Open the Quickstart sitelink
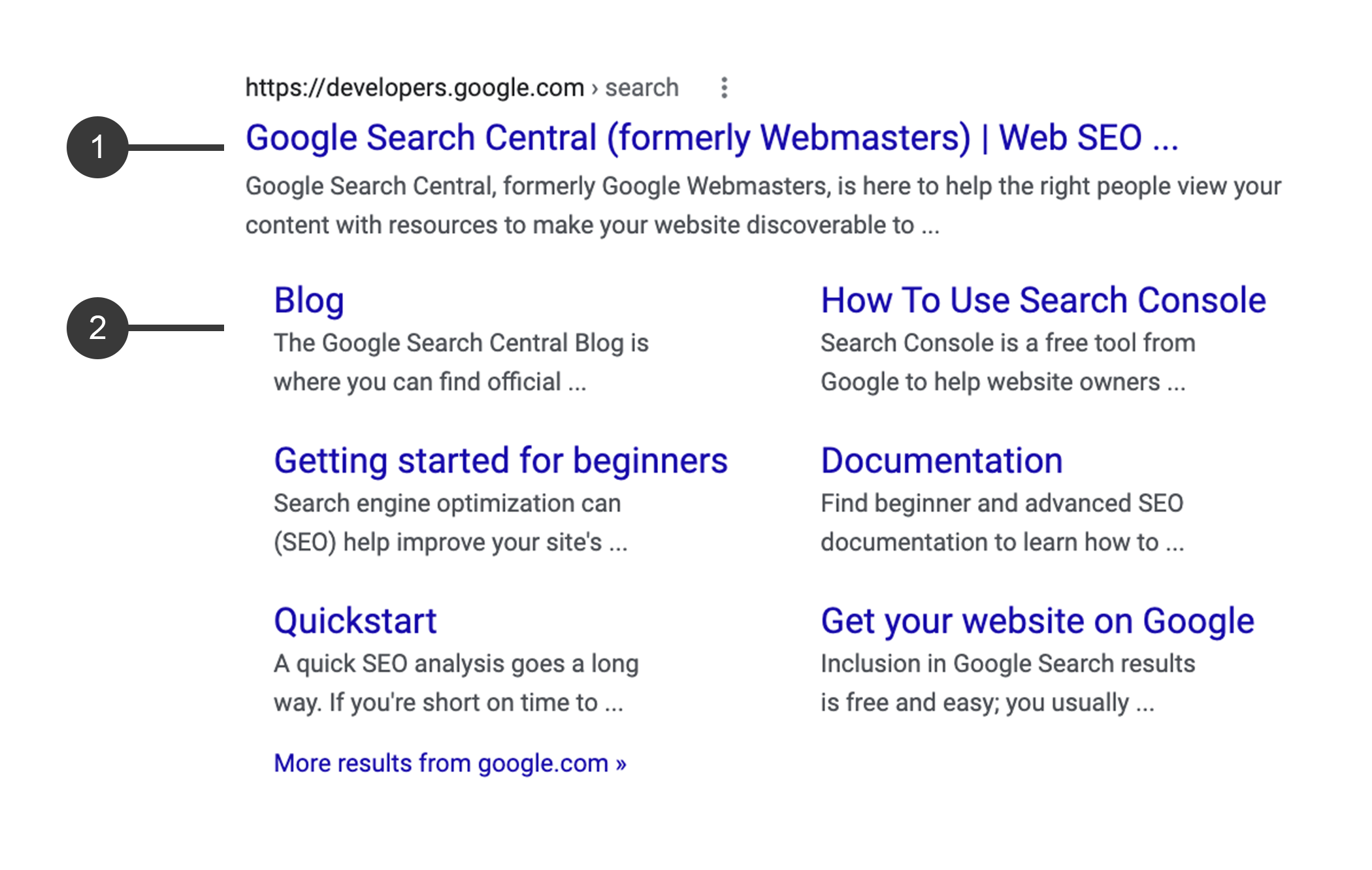 pos(355,620)
